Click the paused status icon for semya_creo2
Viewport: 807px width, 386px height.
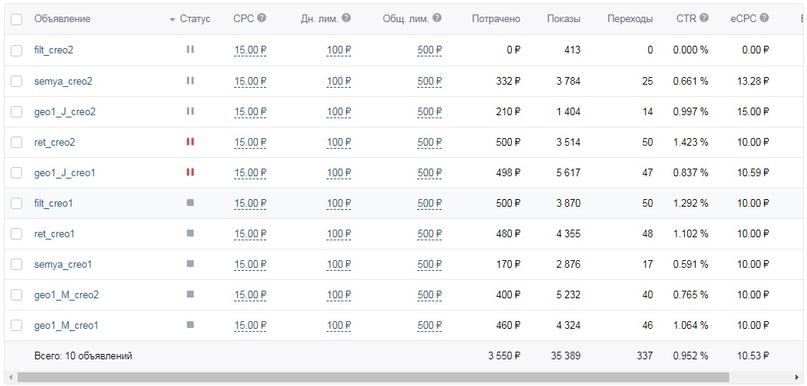tap(190, 80)
